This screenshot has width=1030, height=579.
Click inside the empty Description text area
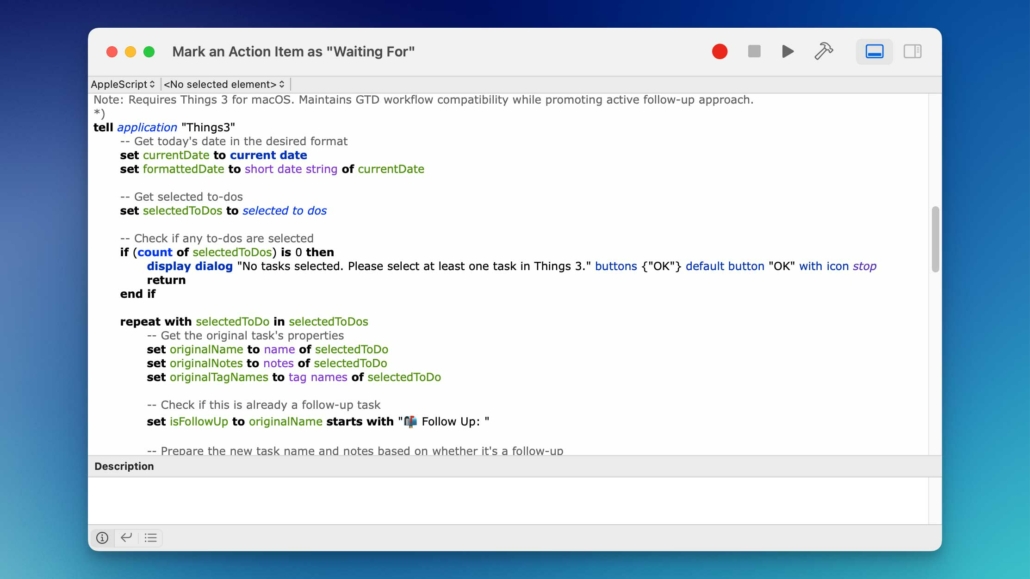[x=514, y=500]
